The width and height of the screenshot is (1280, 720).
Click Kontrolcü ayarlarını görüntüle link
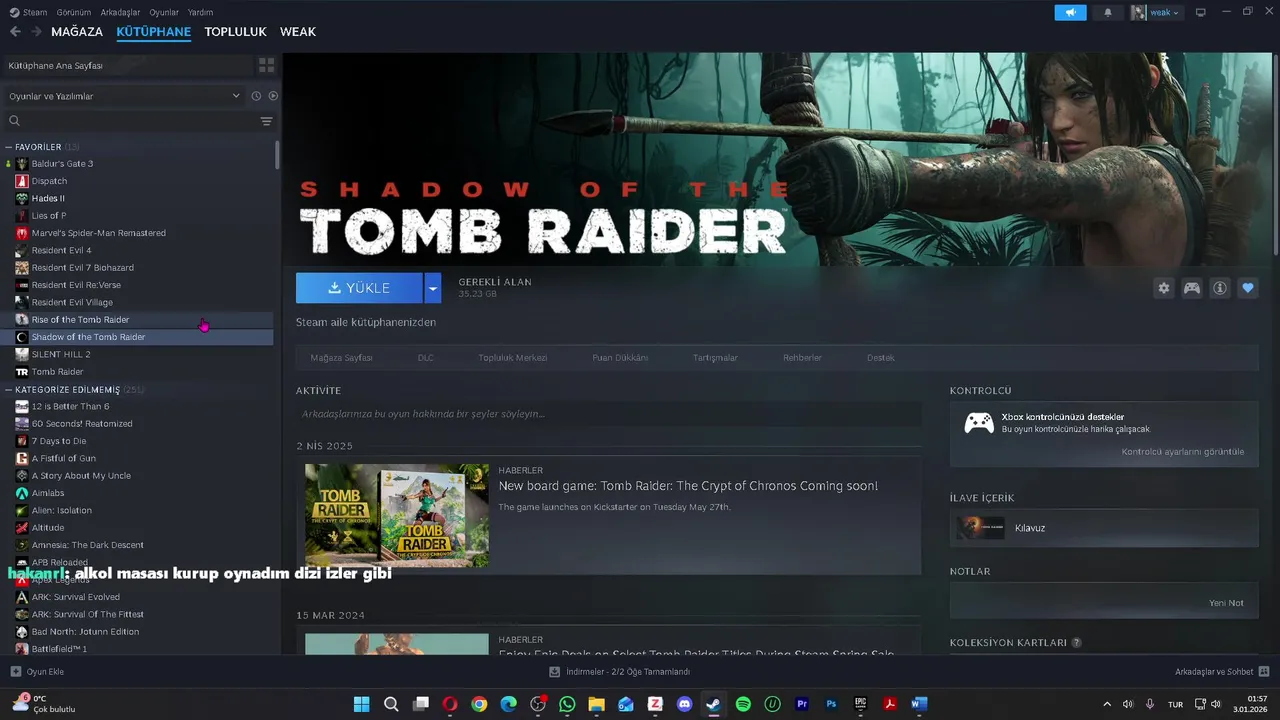point(1183,452)
